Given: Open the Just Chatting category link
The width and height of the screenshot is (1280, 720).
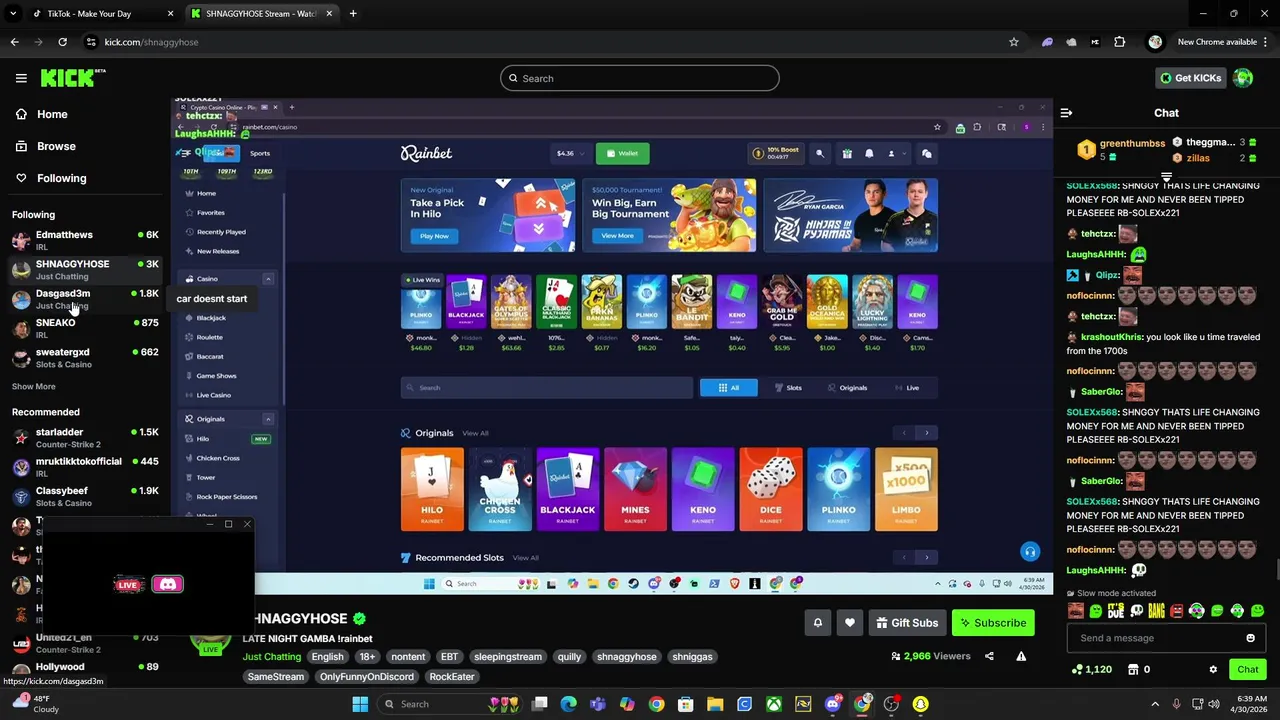Looking at the screenshot, I should click(x=272, y=657).
